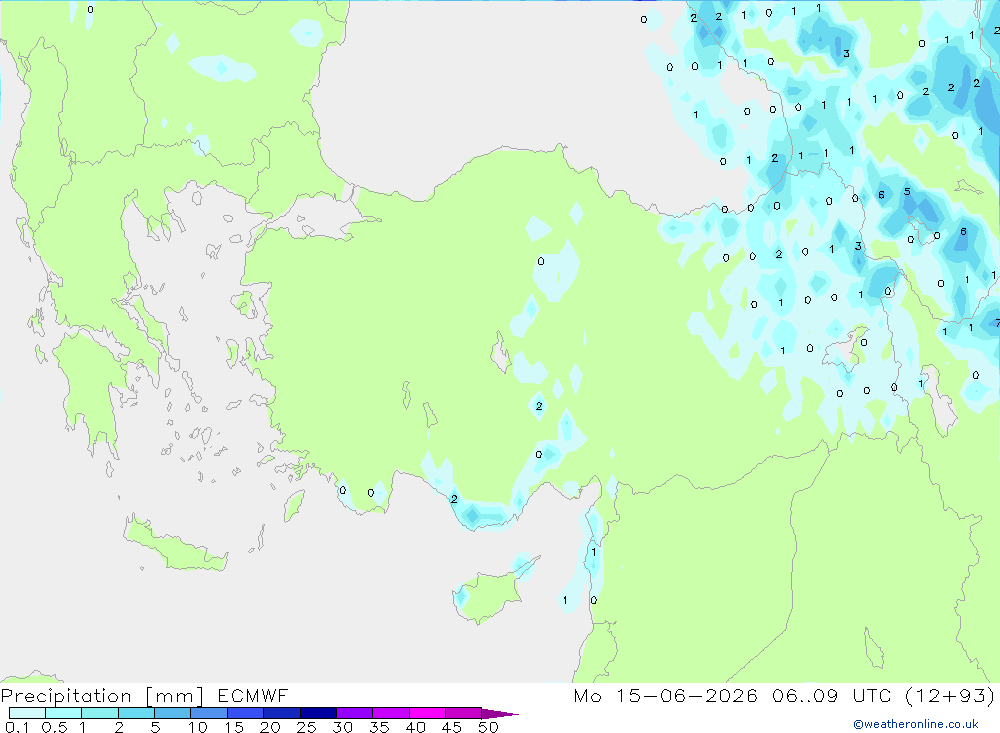The height and width of the screenshot is (733, 1000).
Task: Select the 5–10 mm legend color swatch
Action: coord(173,713)
